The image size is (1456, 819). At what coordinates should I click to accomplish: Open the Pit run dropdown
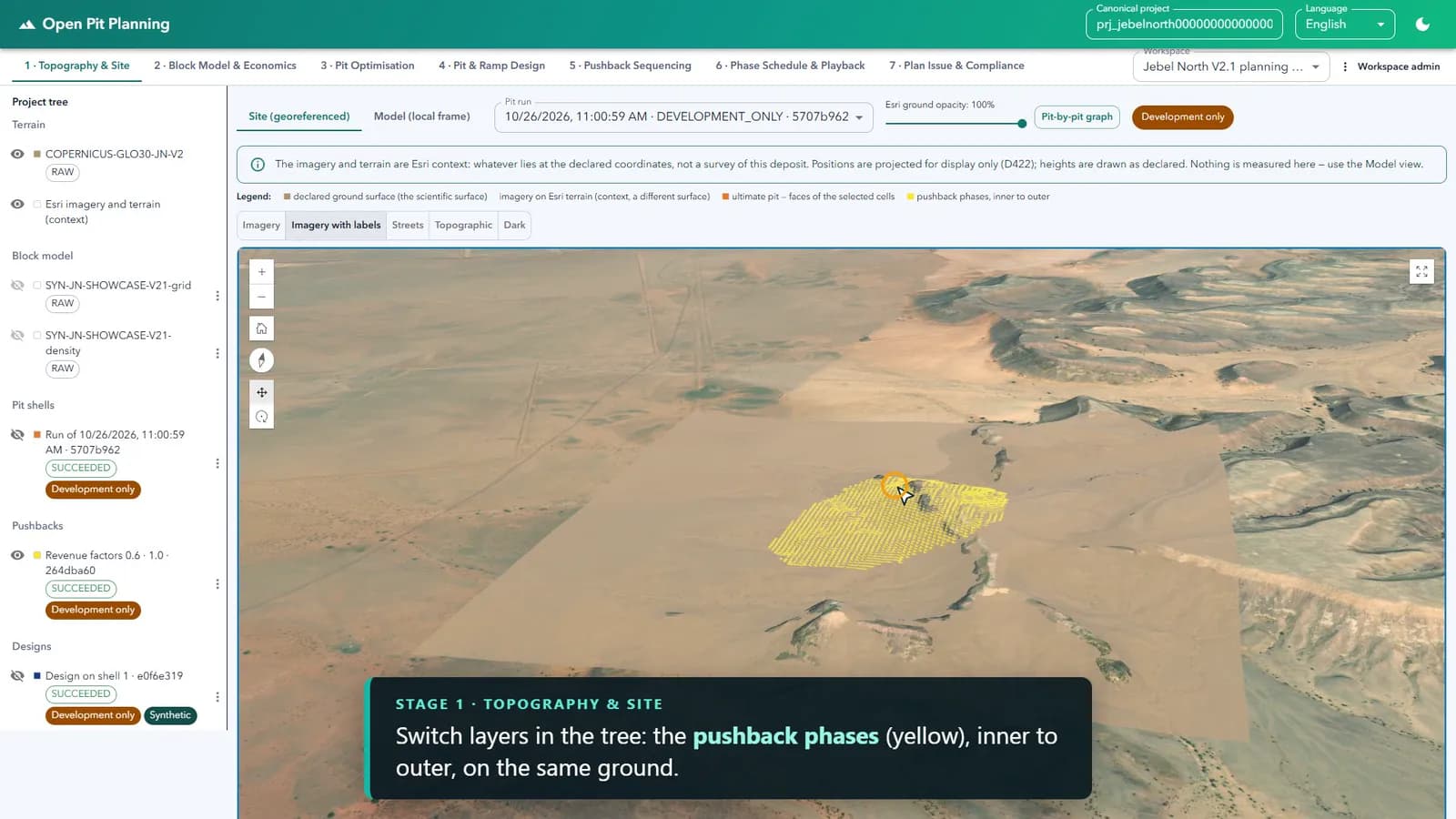click(x=683, y=116)
